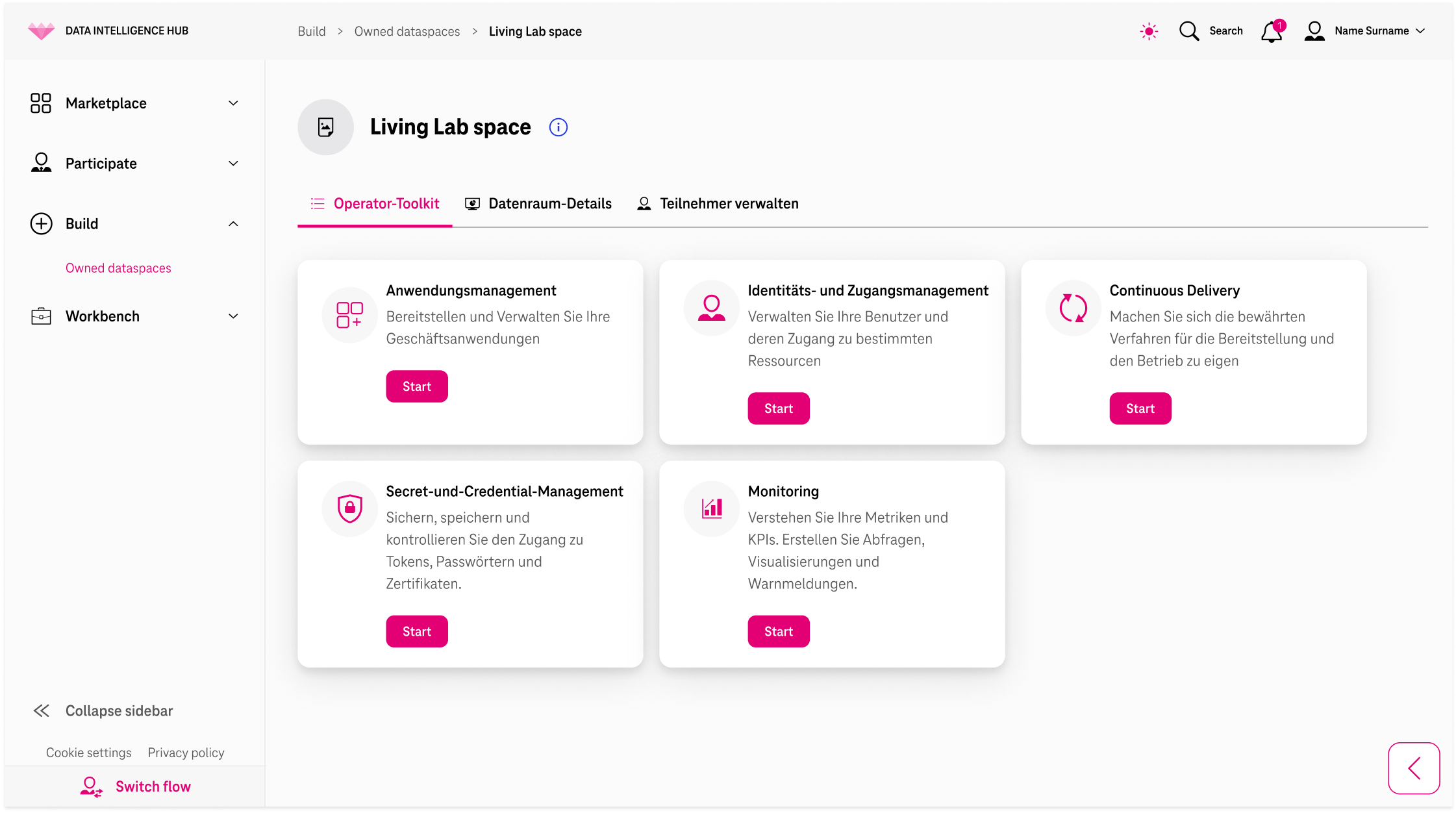
Task: Click the Secret-und-Credential shield lock icon
Action: pos(349,508)
